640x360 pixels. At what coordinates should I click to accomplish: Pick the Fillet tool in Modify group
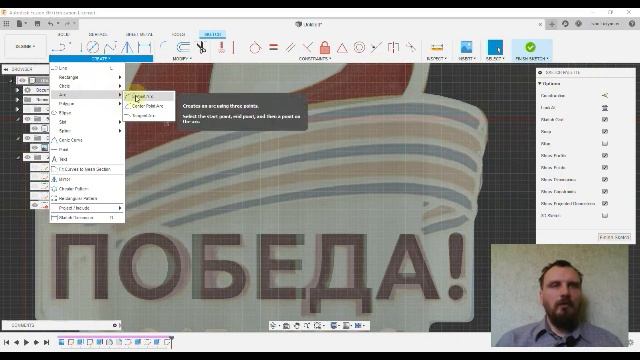(x=164, y=47)
